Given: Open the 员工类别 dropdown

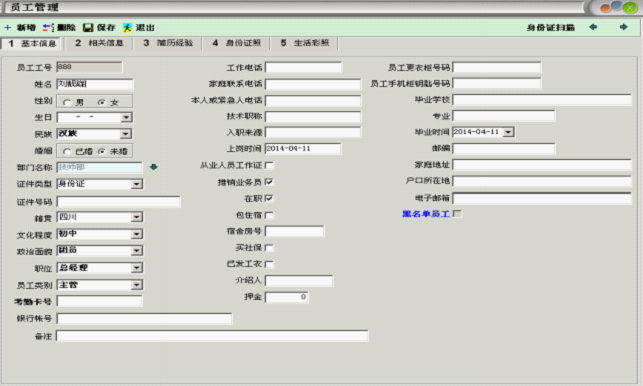Looking at the screenshot, I should pos(137,285).
